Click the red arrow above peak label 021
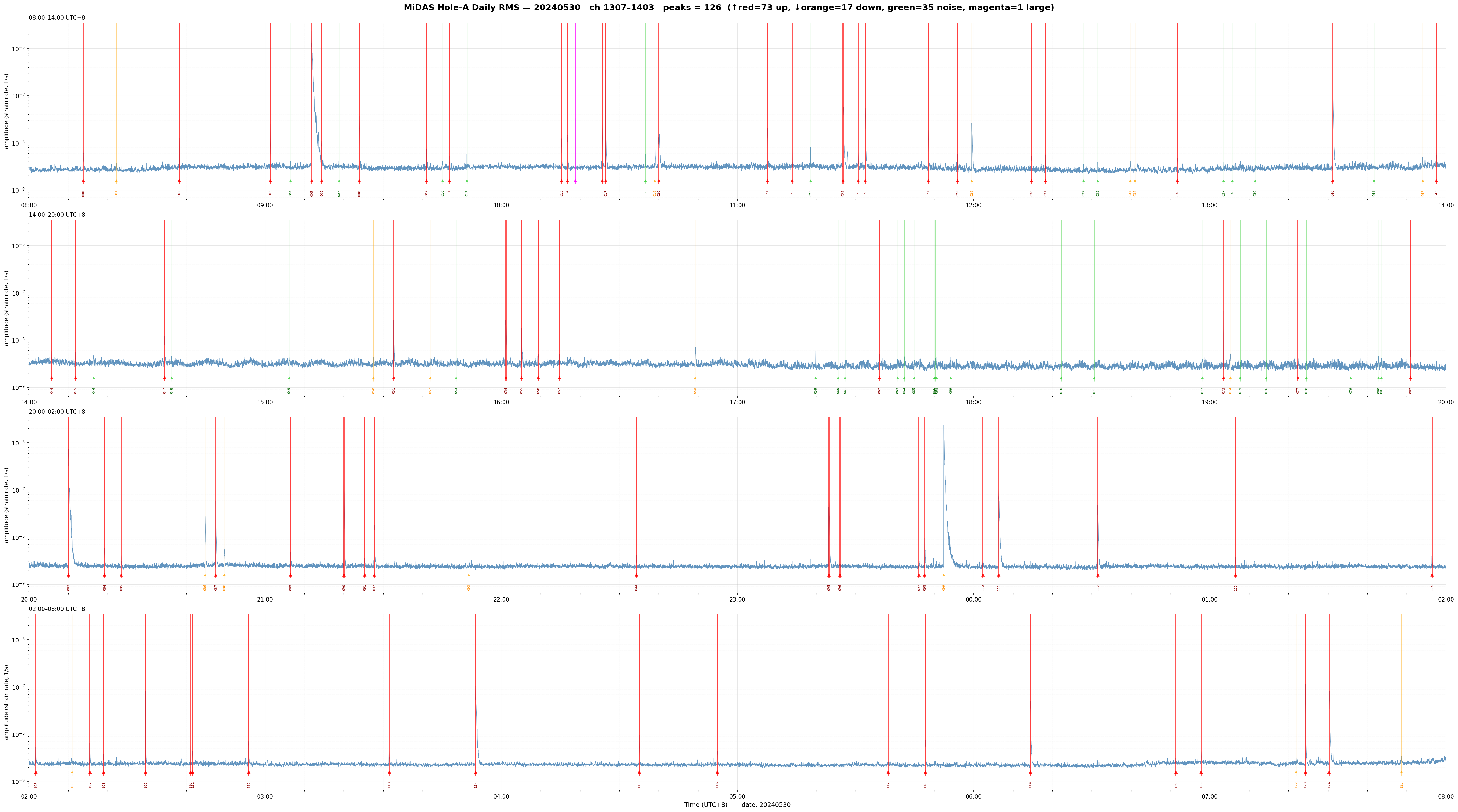1458x812 pixels. pos(767,181)
